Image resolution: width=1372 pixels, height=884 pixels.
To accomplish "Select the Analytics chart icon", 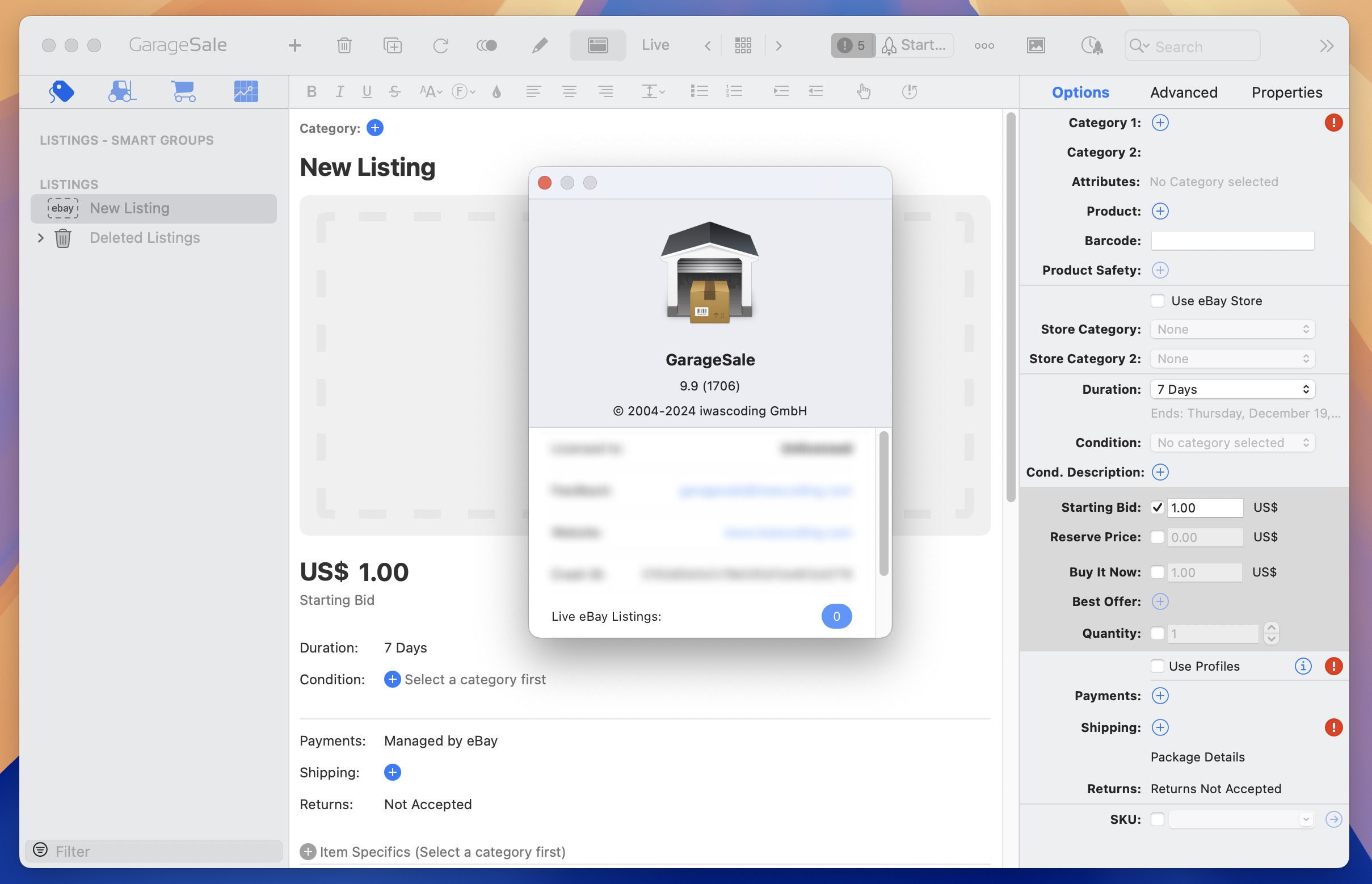I will coord(246,92).
